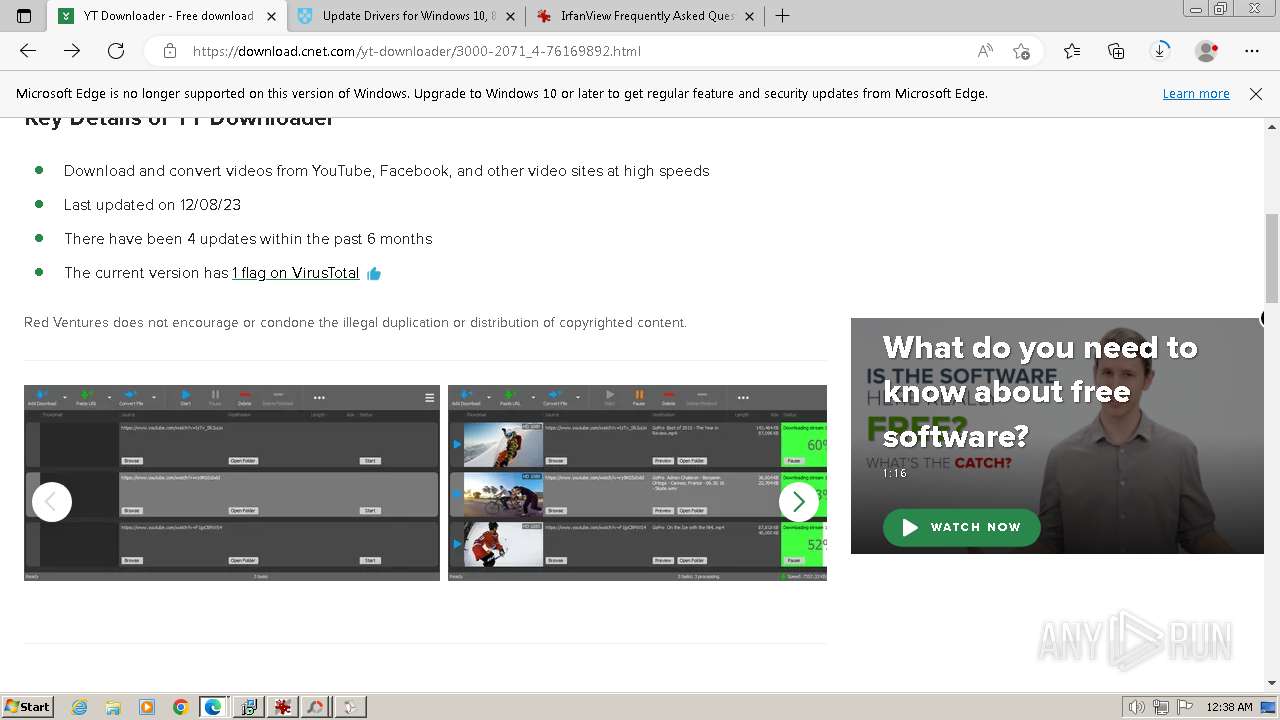This screenshot has width=1280, height=720.
Task: Open the network tray icon
Action: (1163, 707)
